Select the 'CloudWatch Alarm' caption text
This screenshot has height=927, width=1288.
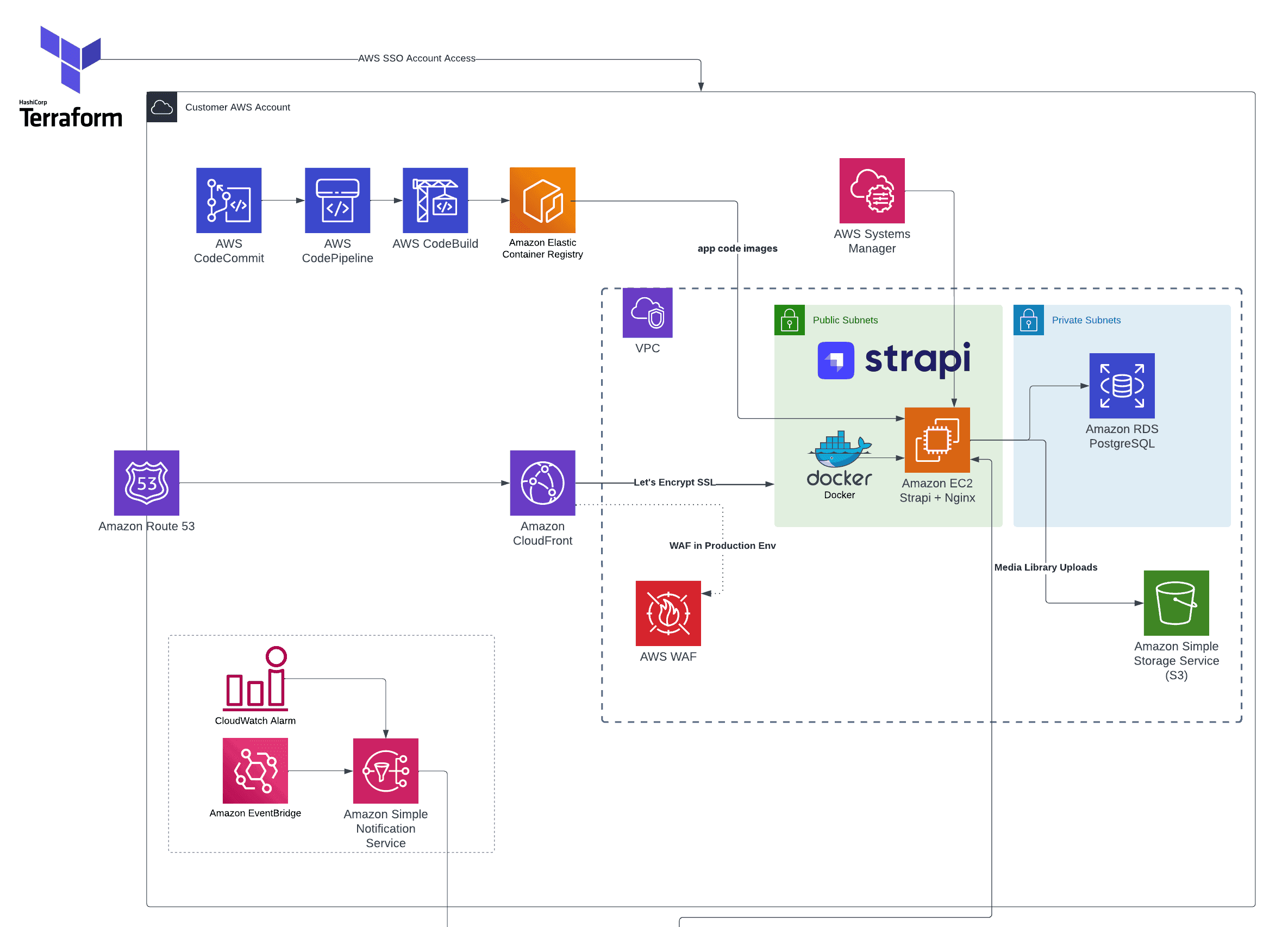click(255, 721)
